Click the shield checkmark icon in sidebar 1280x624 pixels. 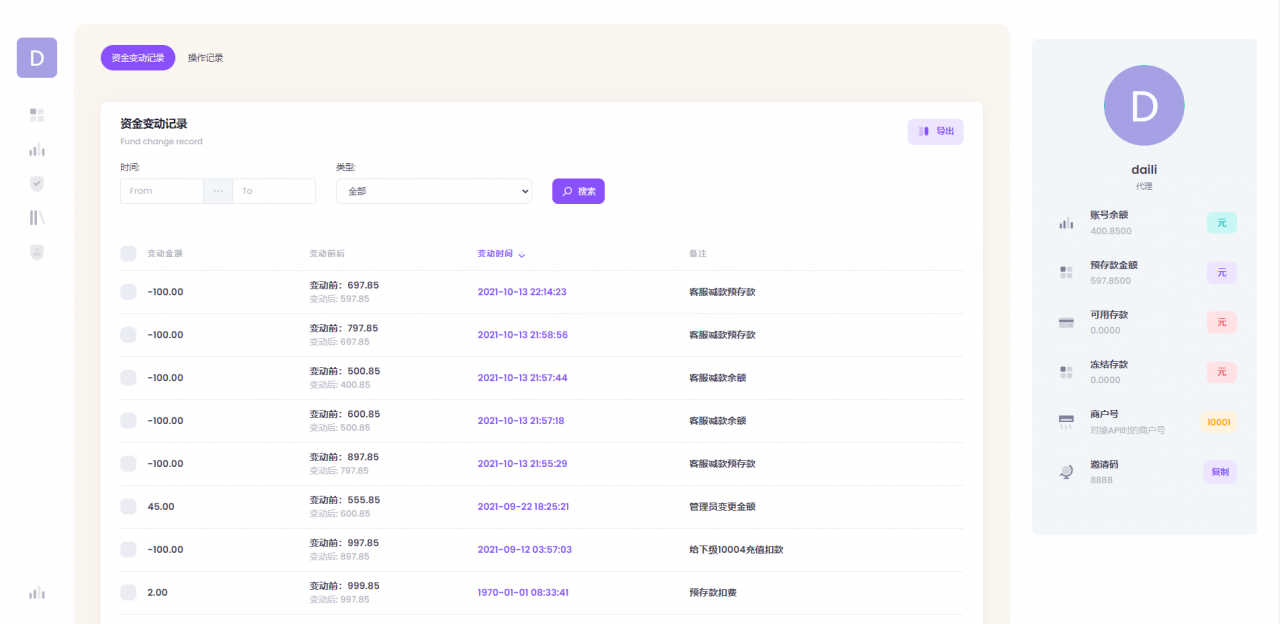(x=36, y=184)
